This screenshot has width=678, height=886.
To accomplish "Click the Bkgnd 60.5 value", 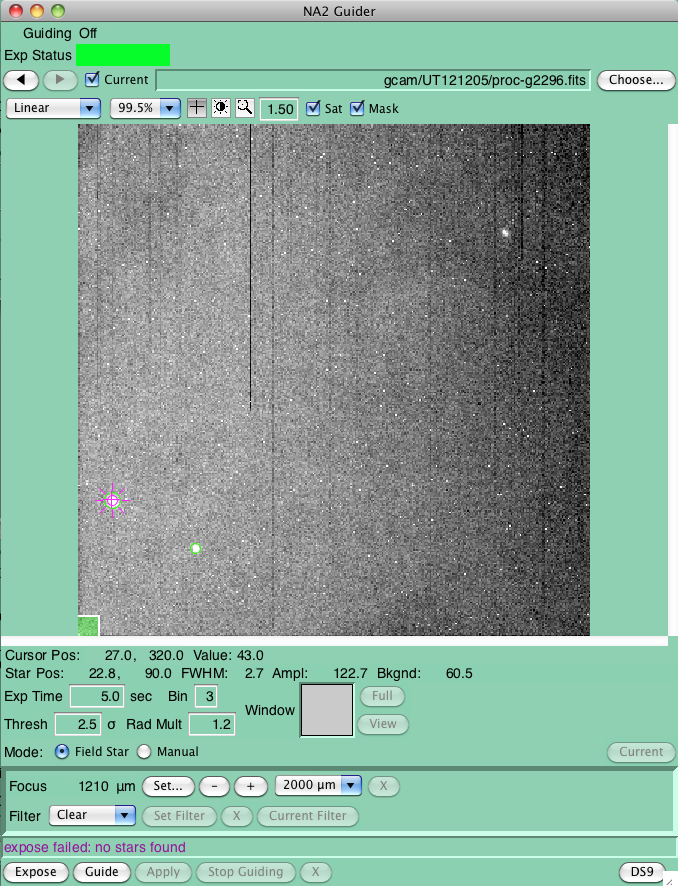I will click(459, 674).
